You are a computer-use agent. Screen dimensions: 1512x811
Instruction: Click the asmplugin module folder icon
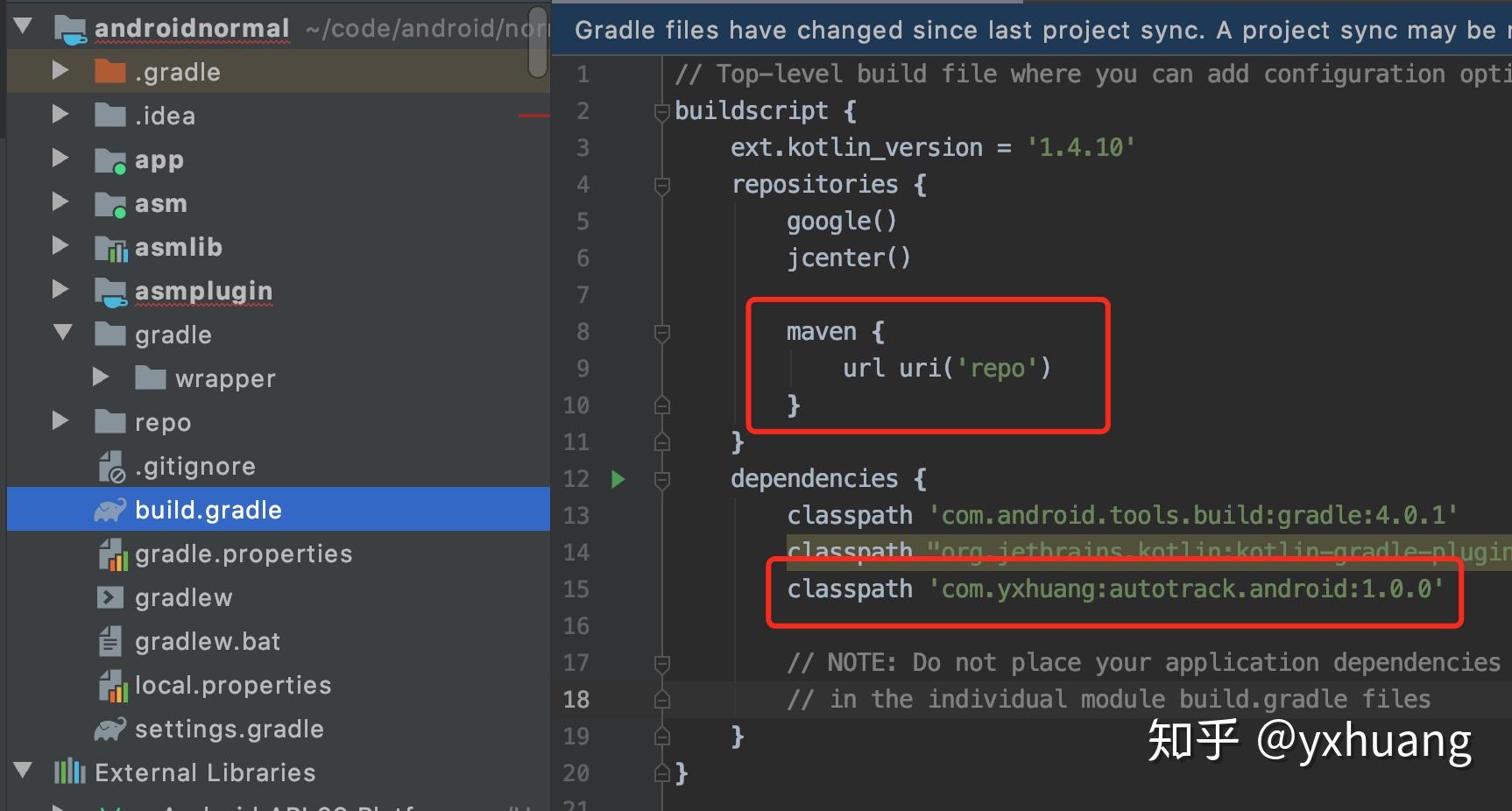tap(111, 292)
